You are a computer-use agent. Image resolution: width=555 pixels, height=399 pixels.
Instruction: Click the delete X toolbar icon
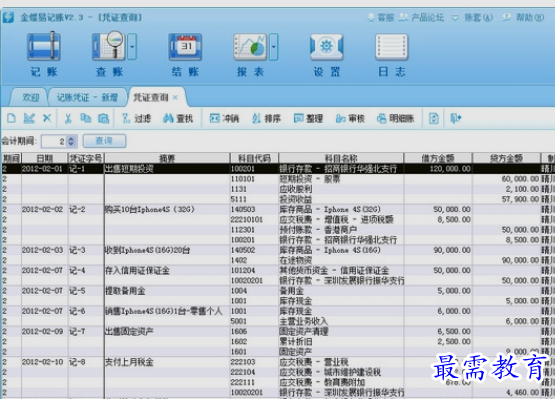tap(47, 118)
